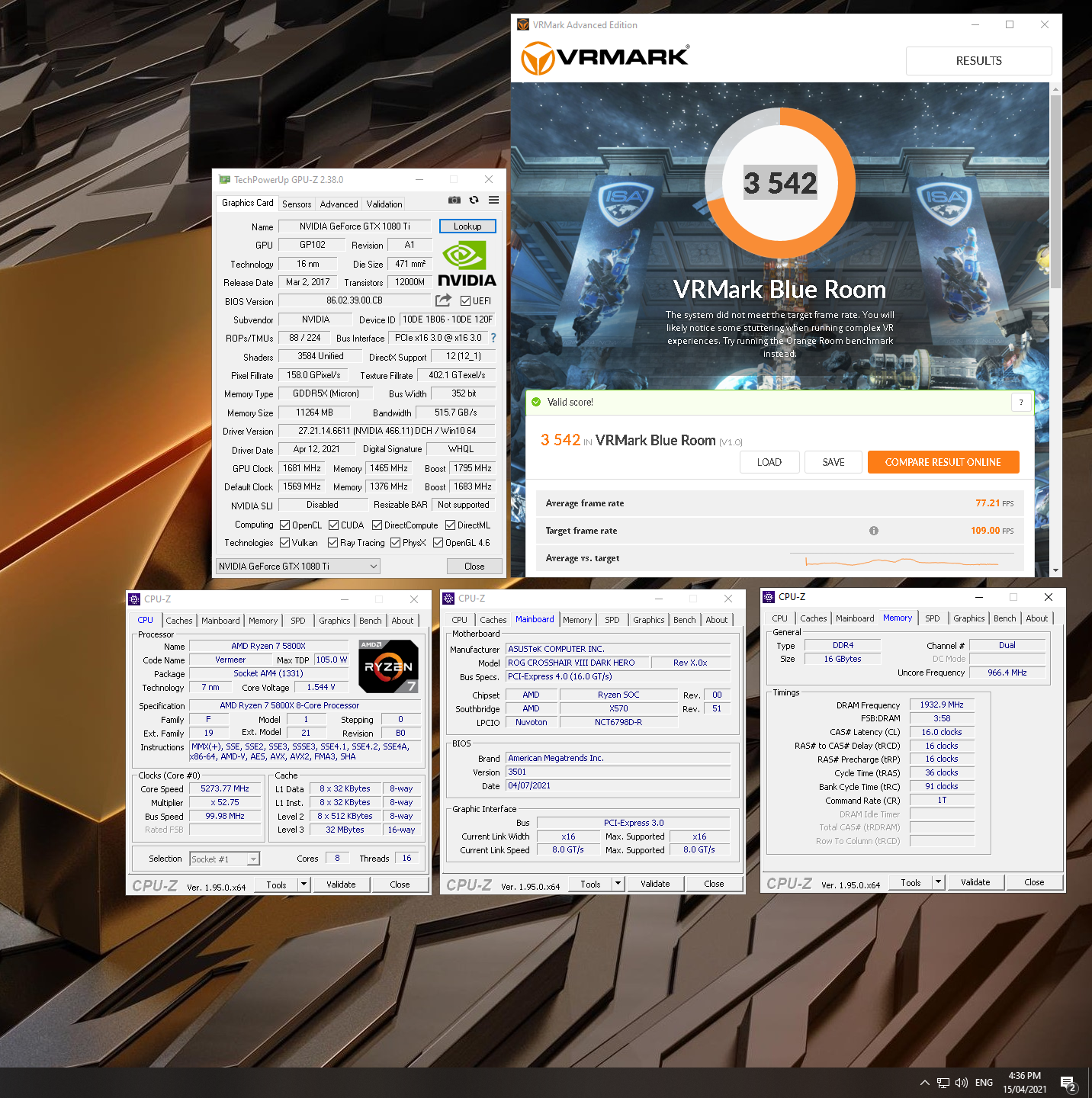Toggle the OpenGL 4.6 checkbox
1092x1098 pixels.
438,543
